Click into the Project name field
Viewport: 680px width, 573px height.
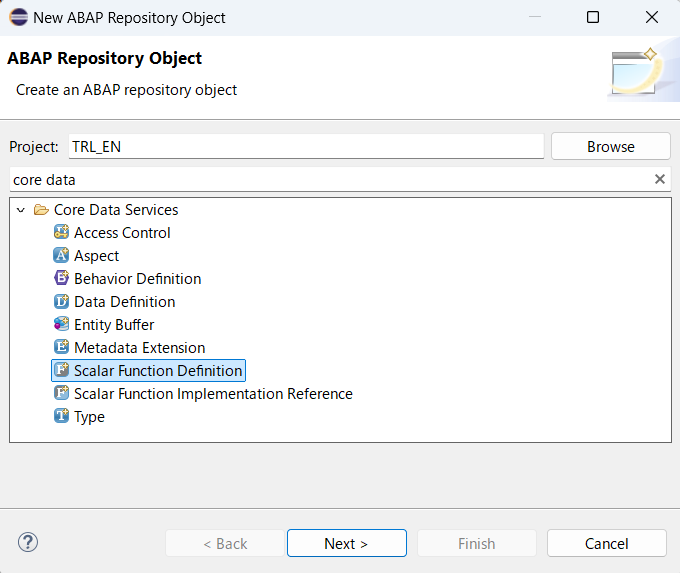(305, 146)
